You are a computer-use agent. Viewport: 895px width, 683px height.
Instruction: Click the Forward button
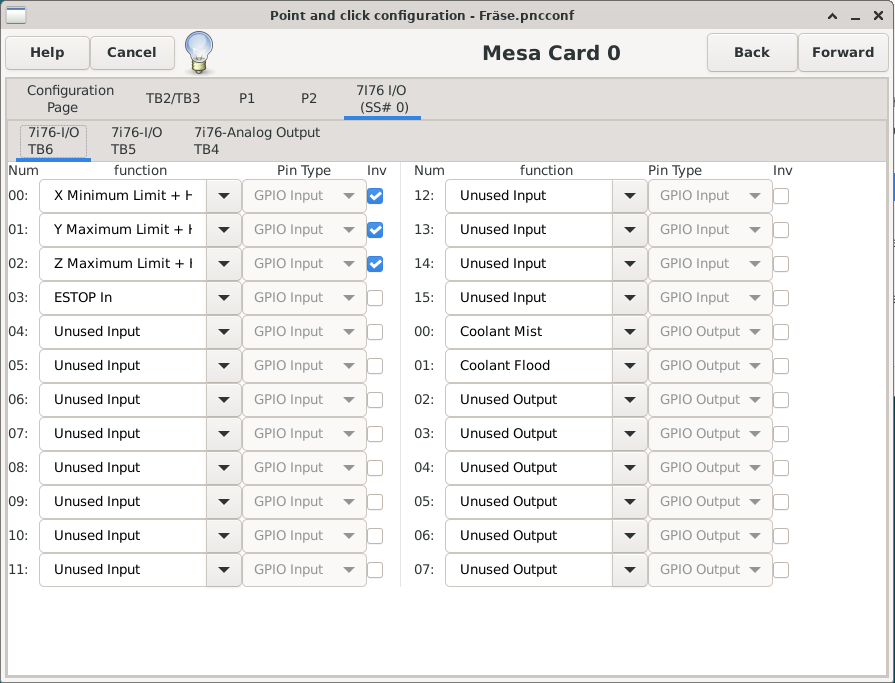pos(842,52)
